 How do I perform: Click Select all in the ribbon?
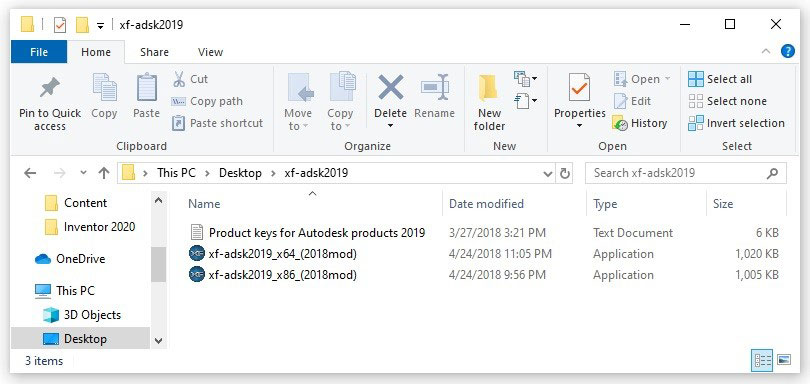click(720, 79)
